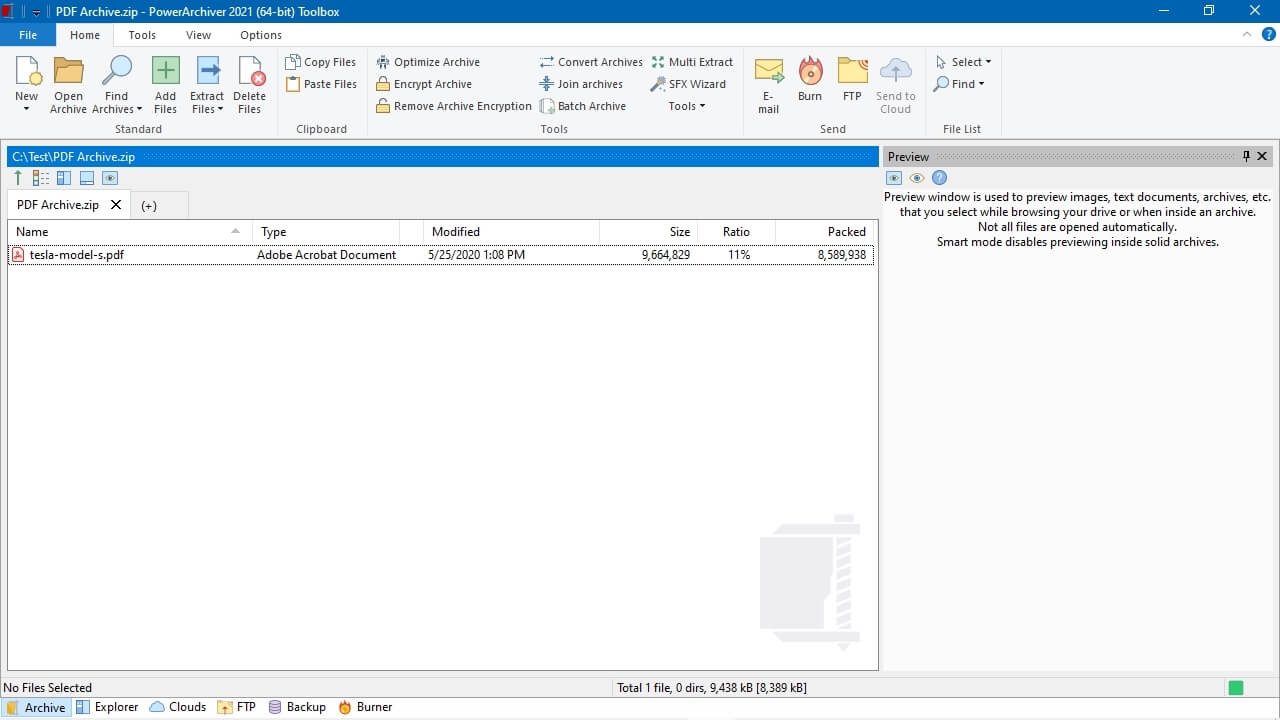The width and height of the screenshot is (1280, 720).
Task: Switch to Backup mode in the bottom bar
Action: (x=297, y=707)
